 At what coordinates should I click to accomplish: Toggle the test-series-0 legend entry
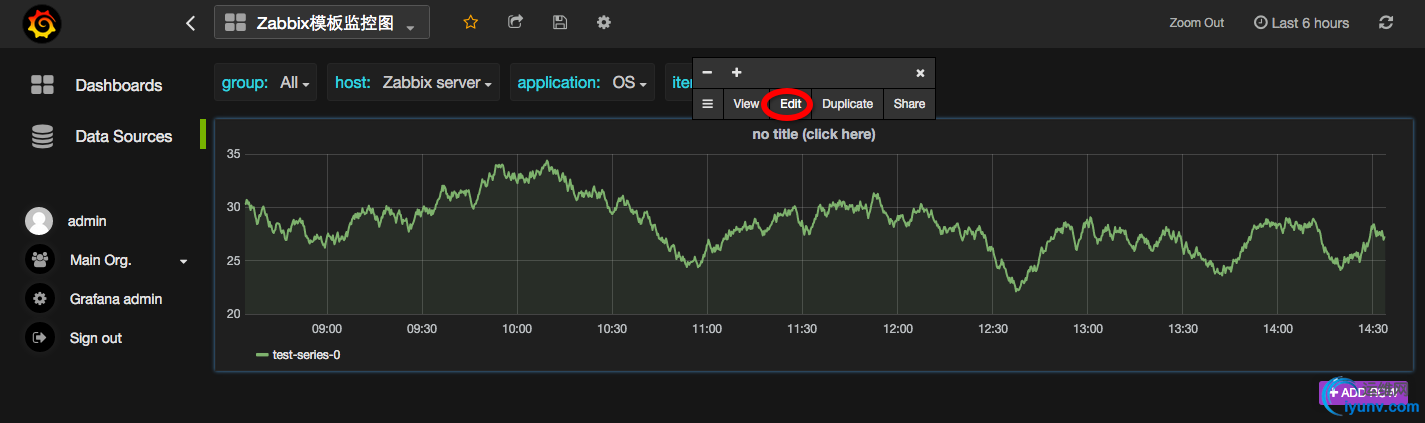click(308, 354)
